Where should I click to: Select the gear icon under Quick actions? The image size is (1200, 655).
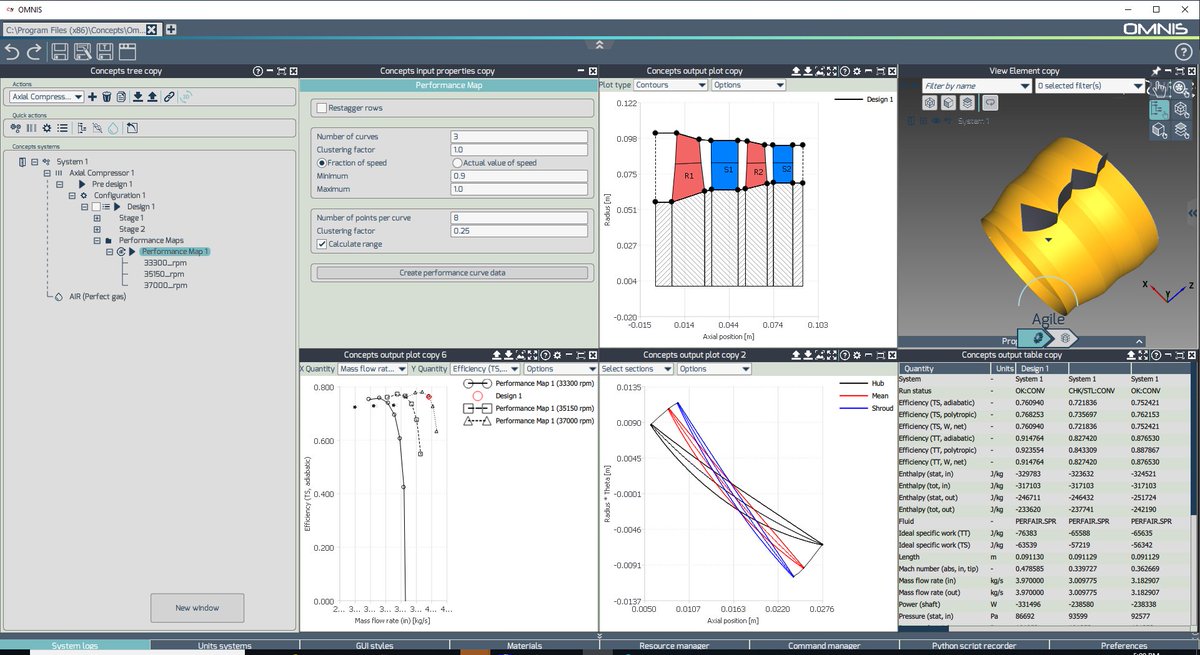tap(46, 128)
